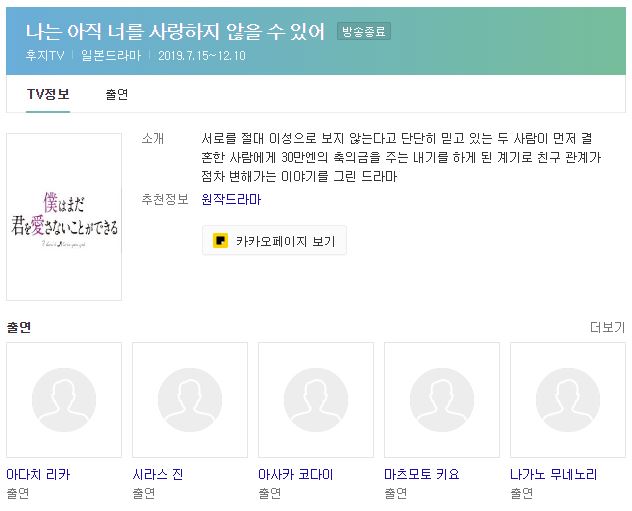The height and width of the screenshot is (511, 632).
Task: Click the 출연 section heading
Action: click(19, 327)
